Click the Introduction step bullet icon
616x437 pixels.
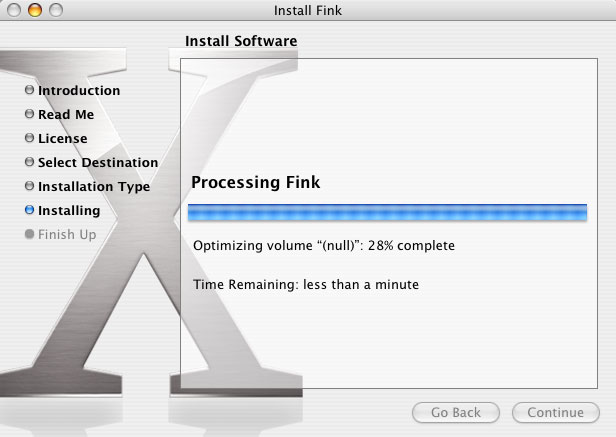click(x=29, y=90)
